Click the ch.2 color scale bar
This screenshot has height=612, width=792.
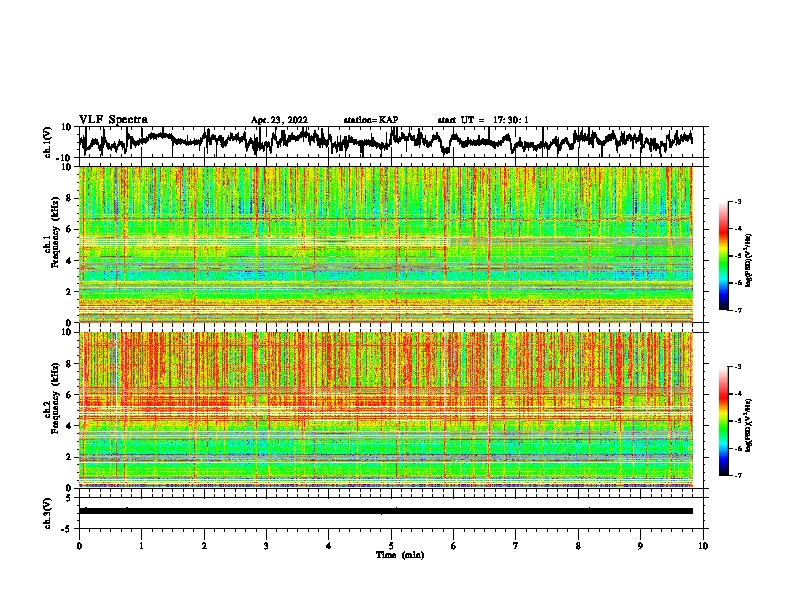tap(723, 421)
